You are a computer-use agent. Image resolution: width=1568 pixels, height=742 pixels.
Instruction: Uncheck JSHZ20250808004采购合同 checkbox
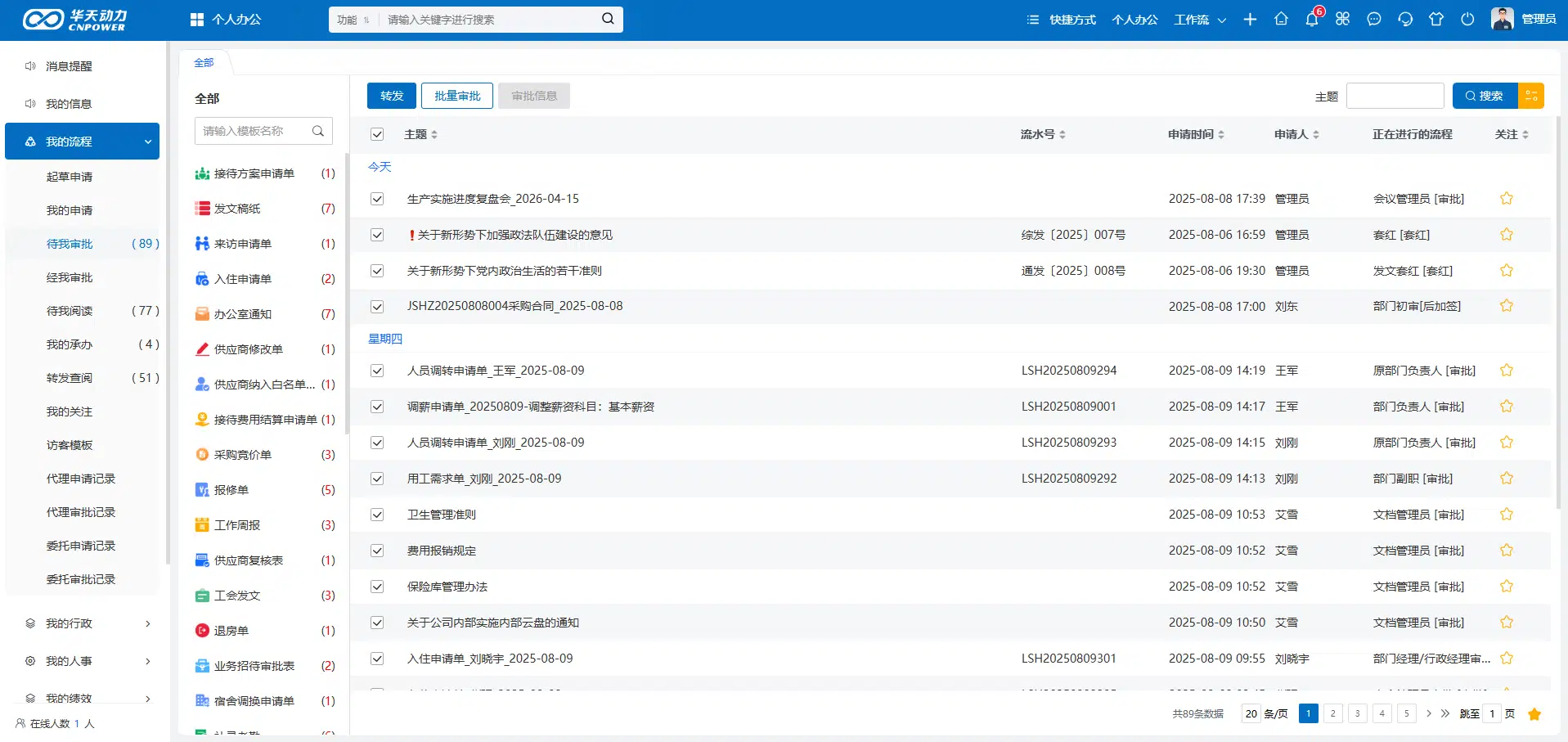(x=377, y=307)
